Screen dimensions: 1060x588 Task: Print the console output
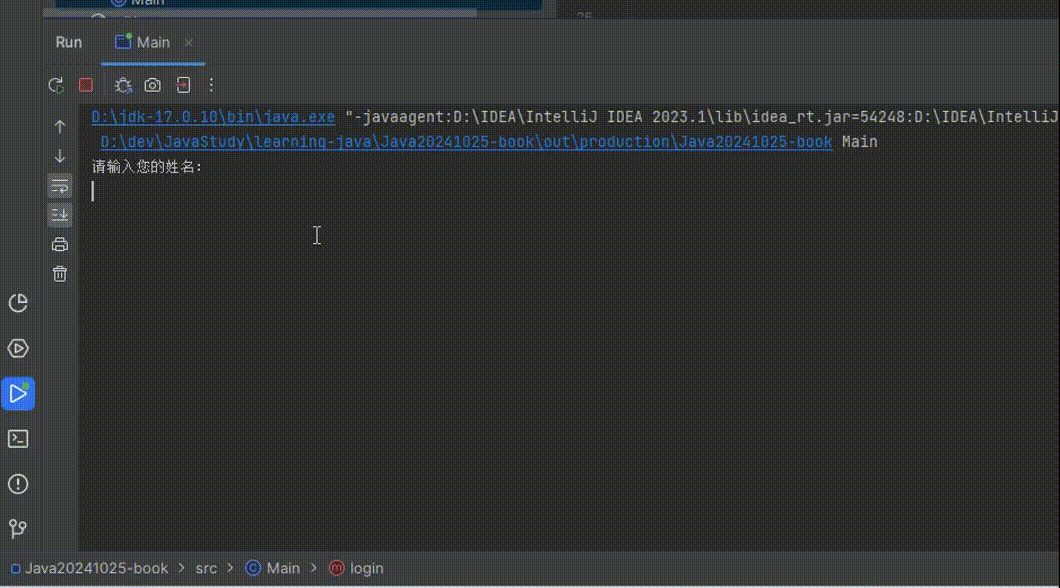(x=59, y=245)
